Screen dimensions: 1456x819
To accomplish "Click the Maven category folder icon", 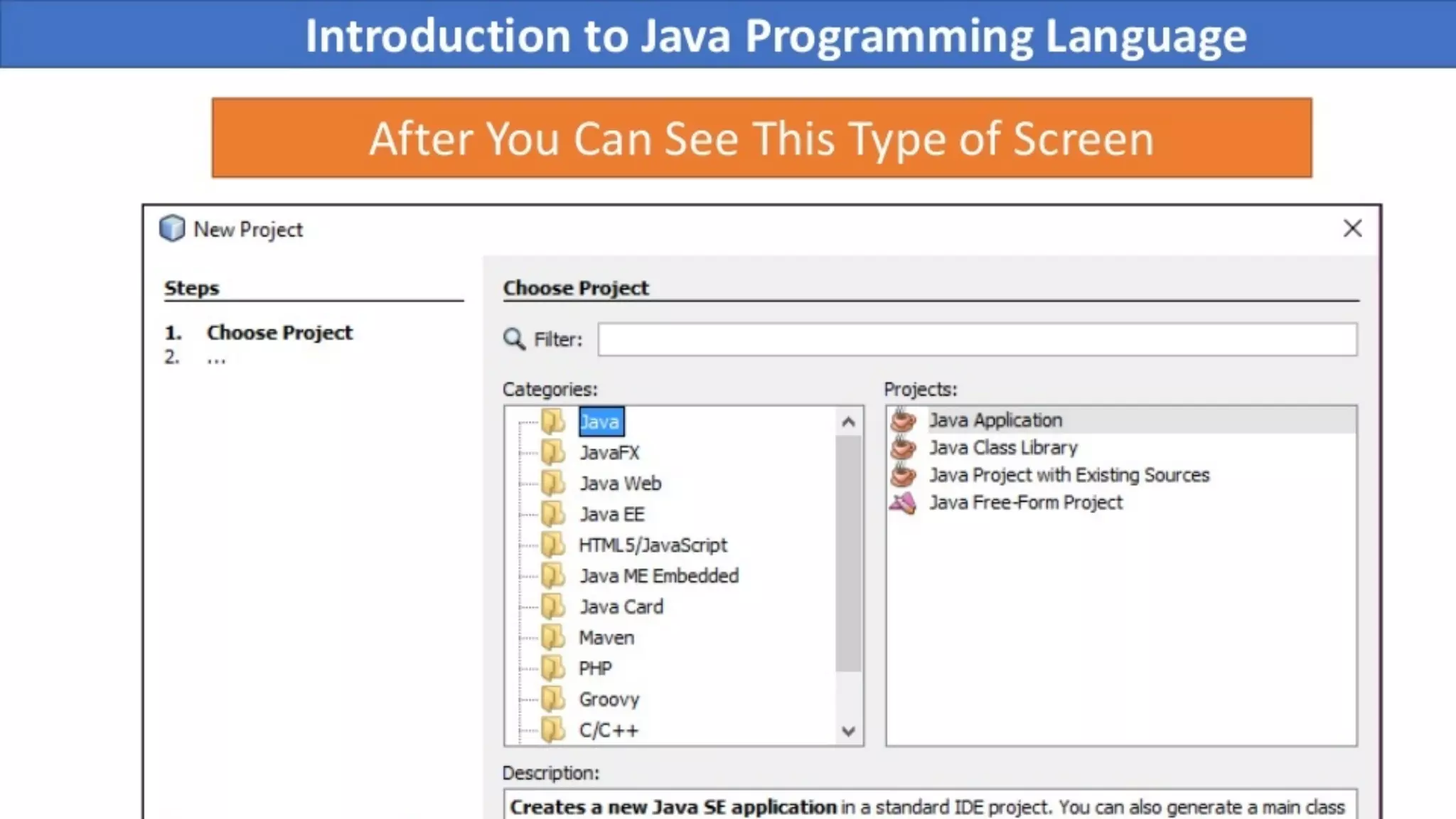I will pyautogui.click(x=553, y=637).
